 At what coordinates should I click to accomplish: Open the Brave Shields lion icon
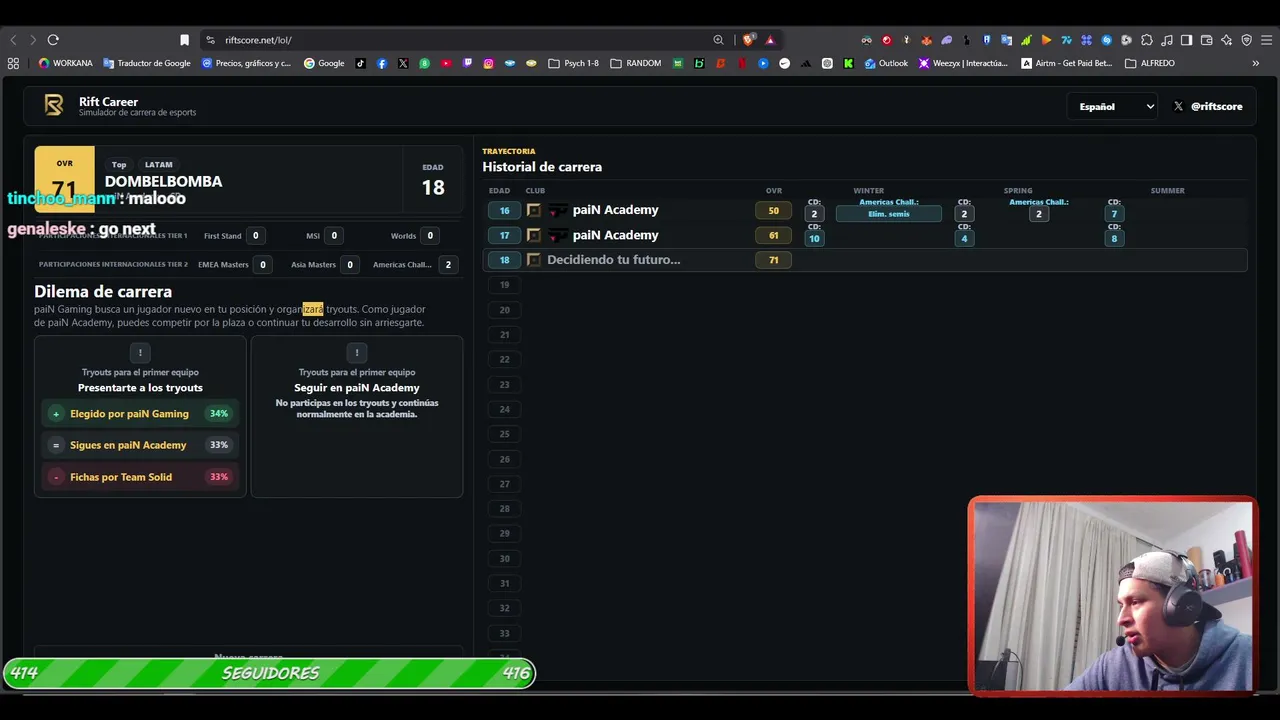tap(748, 40)
